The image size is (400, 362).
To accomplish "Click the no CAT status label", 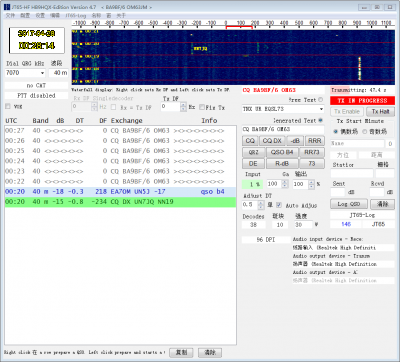I will coord(36,86).
